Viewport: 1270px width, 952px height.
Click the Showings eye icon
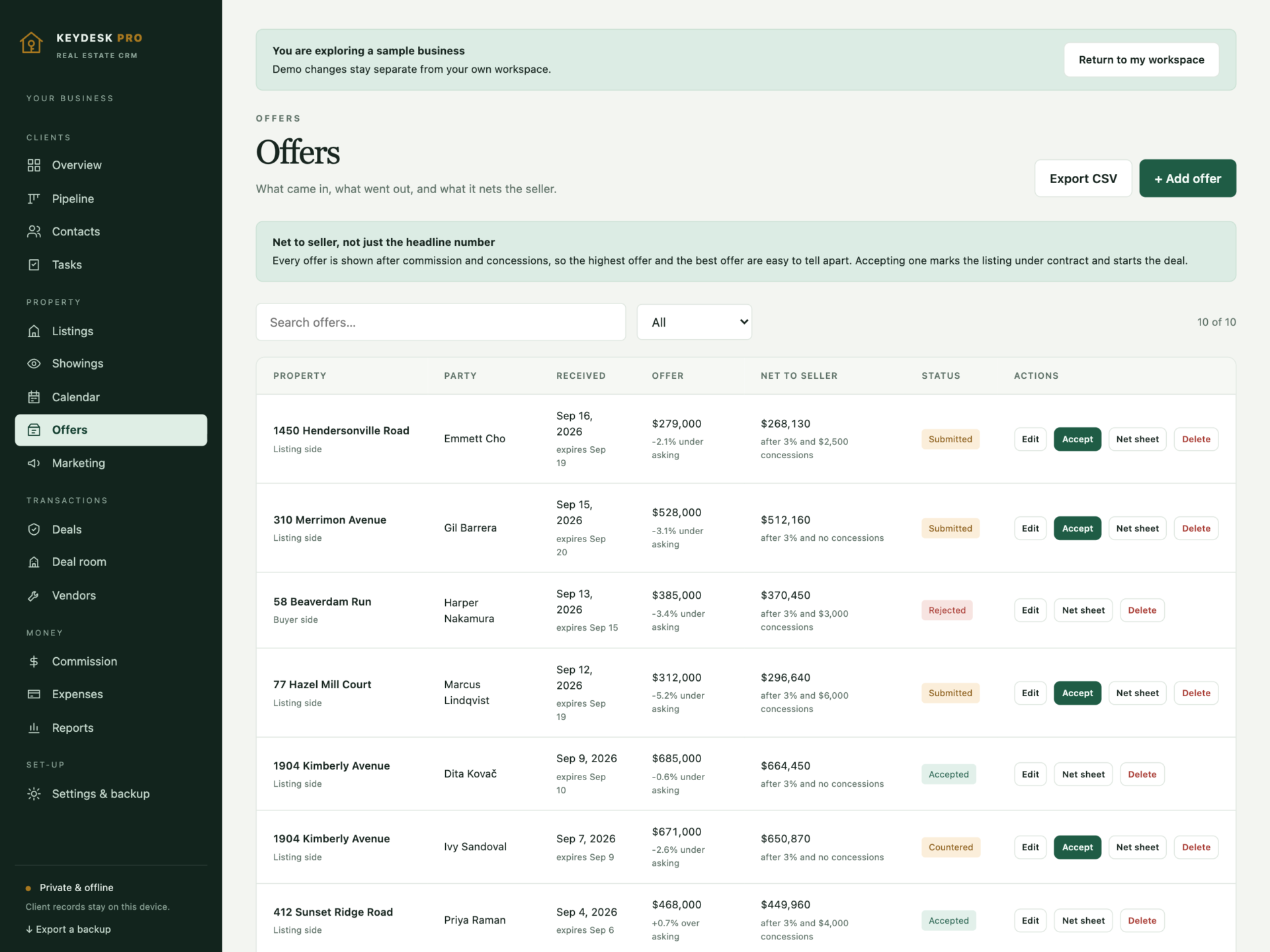(x=34, y=364)
